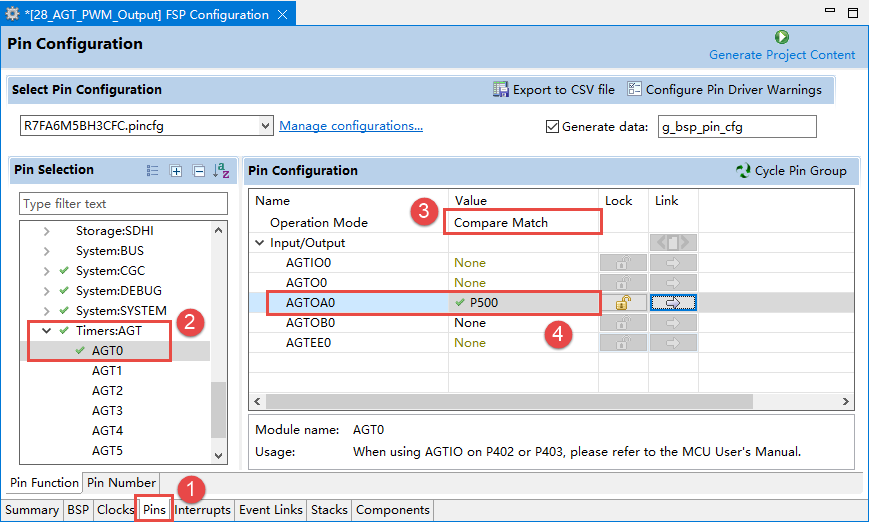The width and height of the screenshot is (869, 522).
Task: Switch to the Interrupts tab
Action: [x=202, y=510]
